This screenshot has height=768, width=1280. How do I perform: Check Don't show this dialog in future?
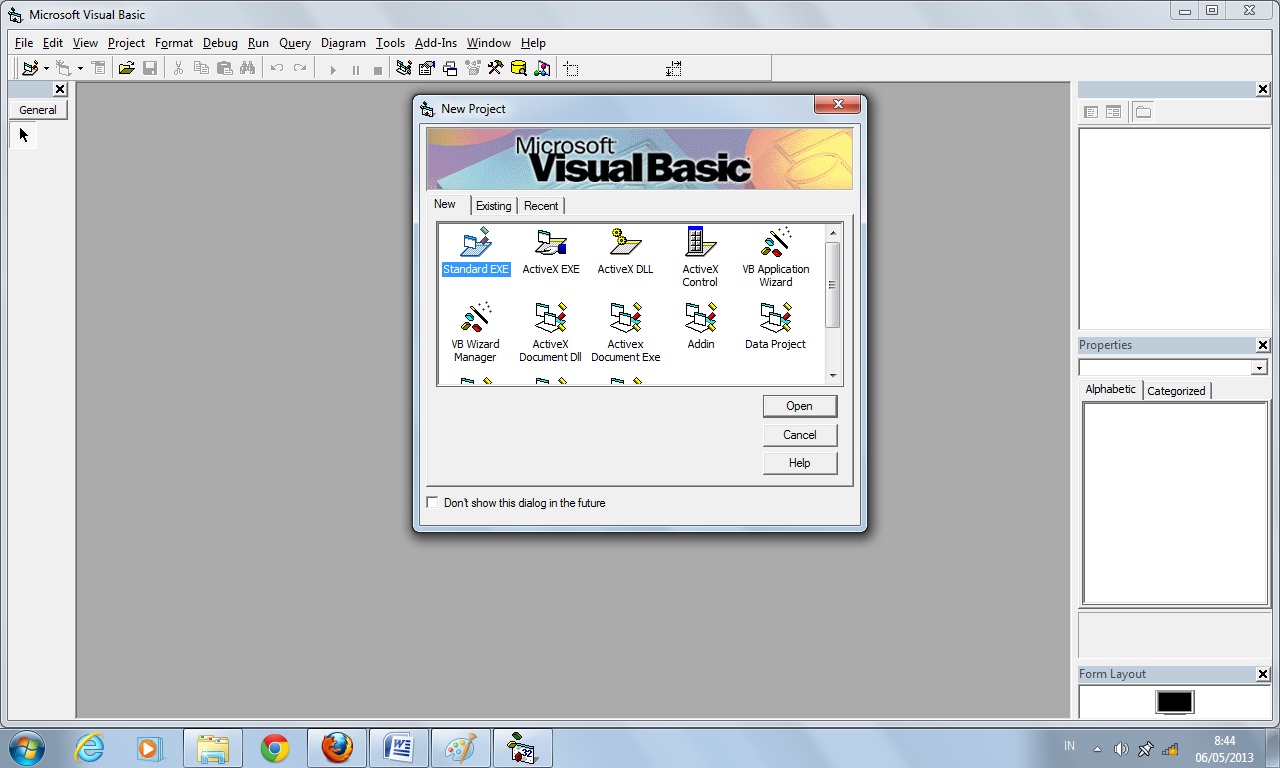click(432, 502)
